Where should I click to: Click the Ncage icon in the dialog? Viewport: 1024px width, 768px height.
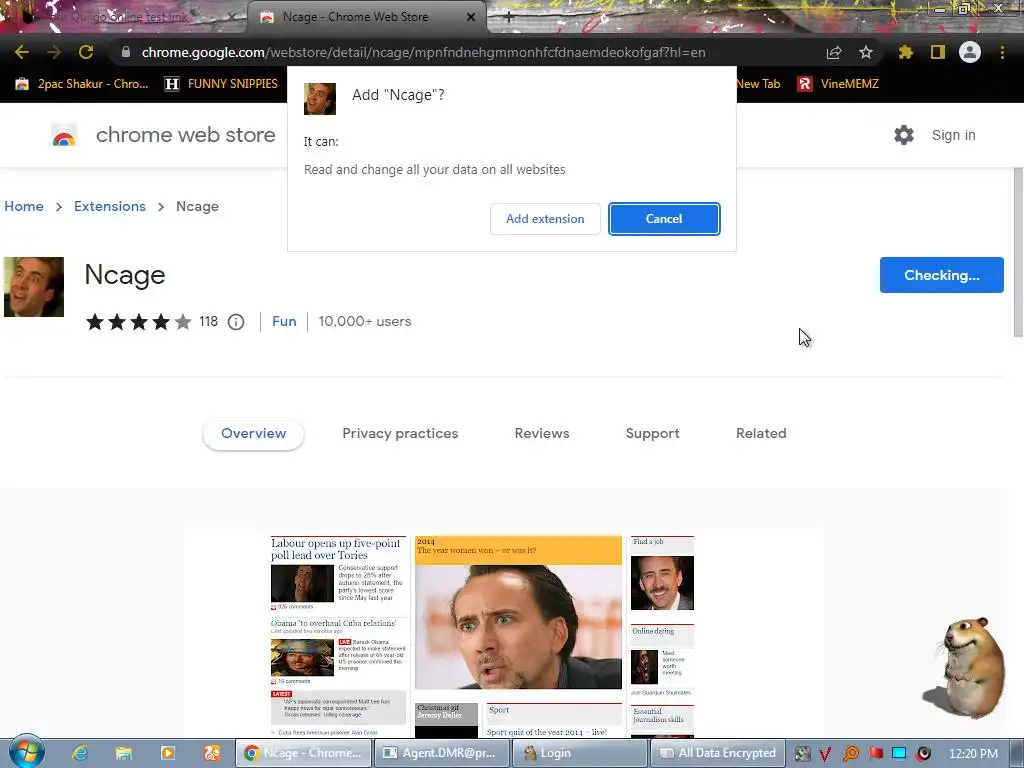tap(320, 99)
